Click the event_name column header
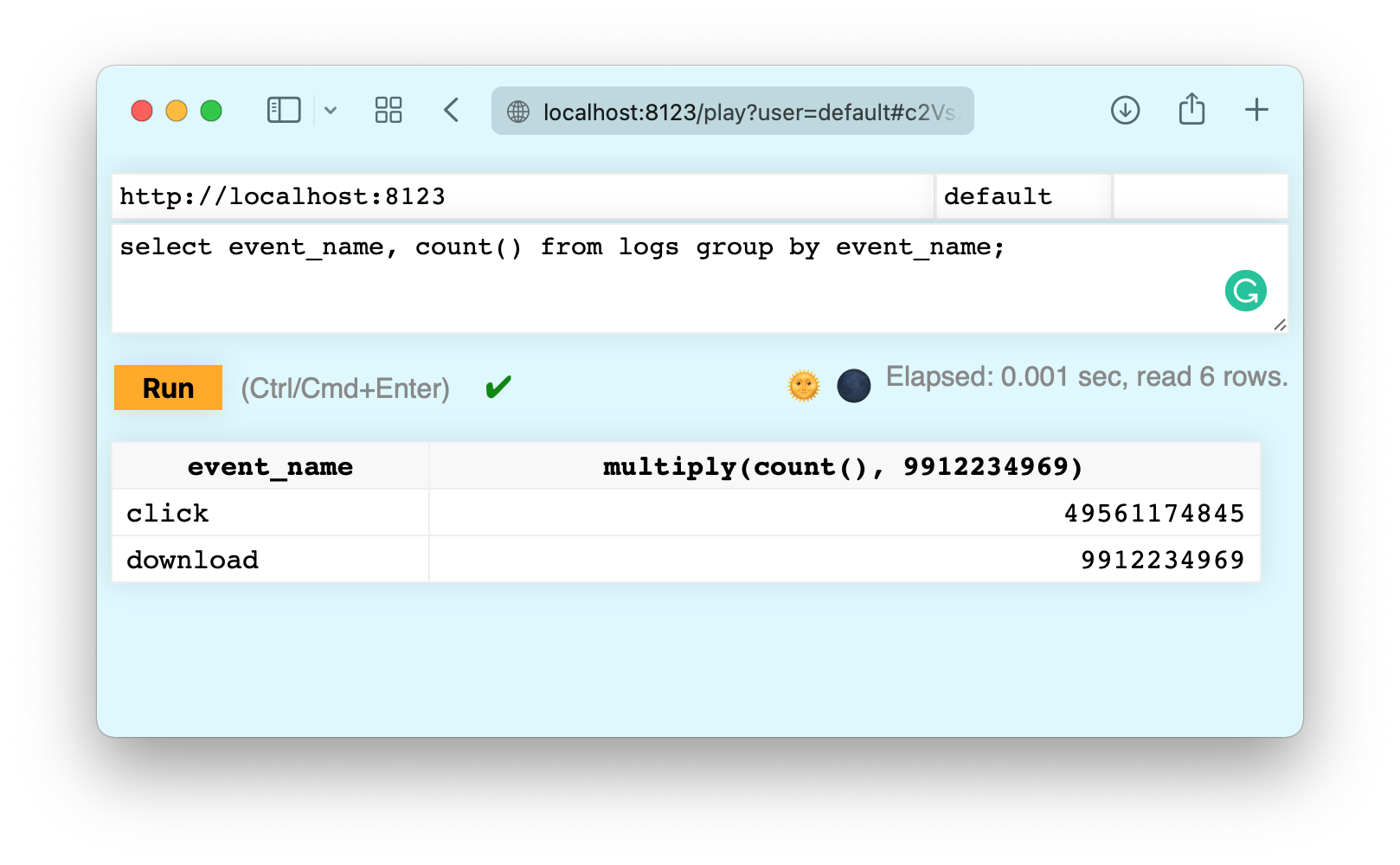Image resolution: width=1400 pixels, height=865 pixels. point(270,467)
